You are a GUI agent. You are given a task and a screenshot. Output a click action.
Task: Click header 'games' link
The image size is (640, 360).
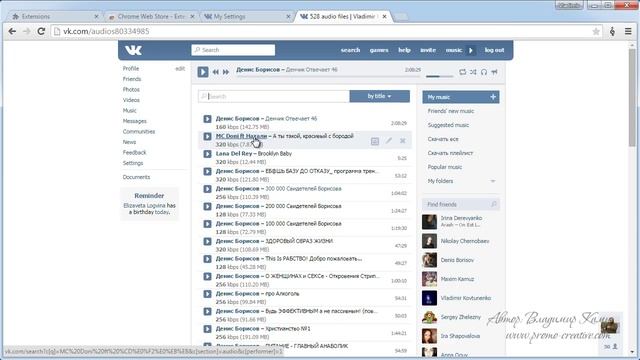[379, 50]
